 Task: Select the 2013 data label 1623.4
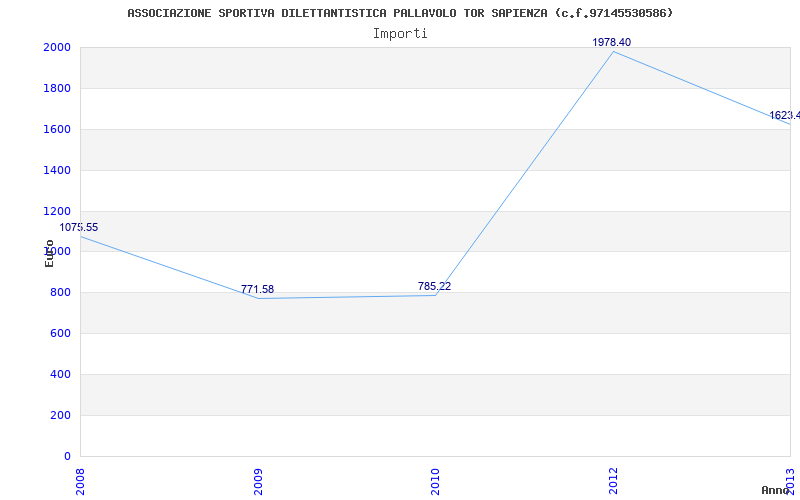[x=784, y=116]
